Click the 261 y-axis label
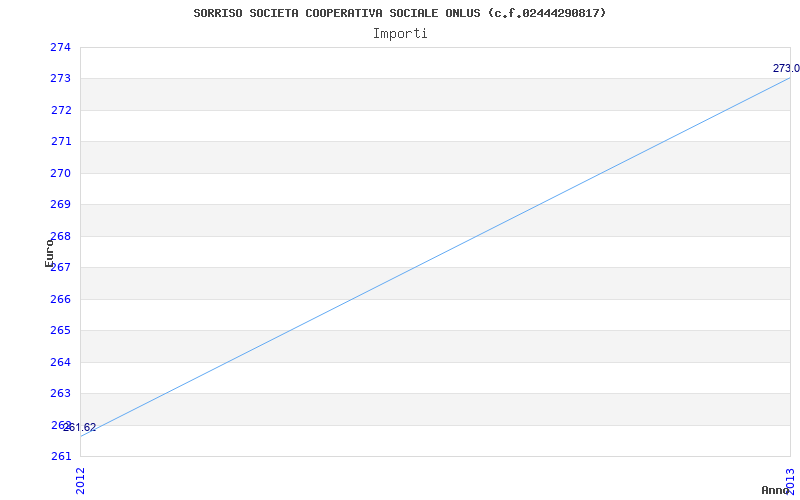The width and height of the screenshot is (800, 500). (x=61, y=456)
